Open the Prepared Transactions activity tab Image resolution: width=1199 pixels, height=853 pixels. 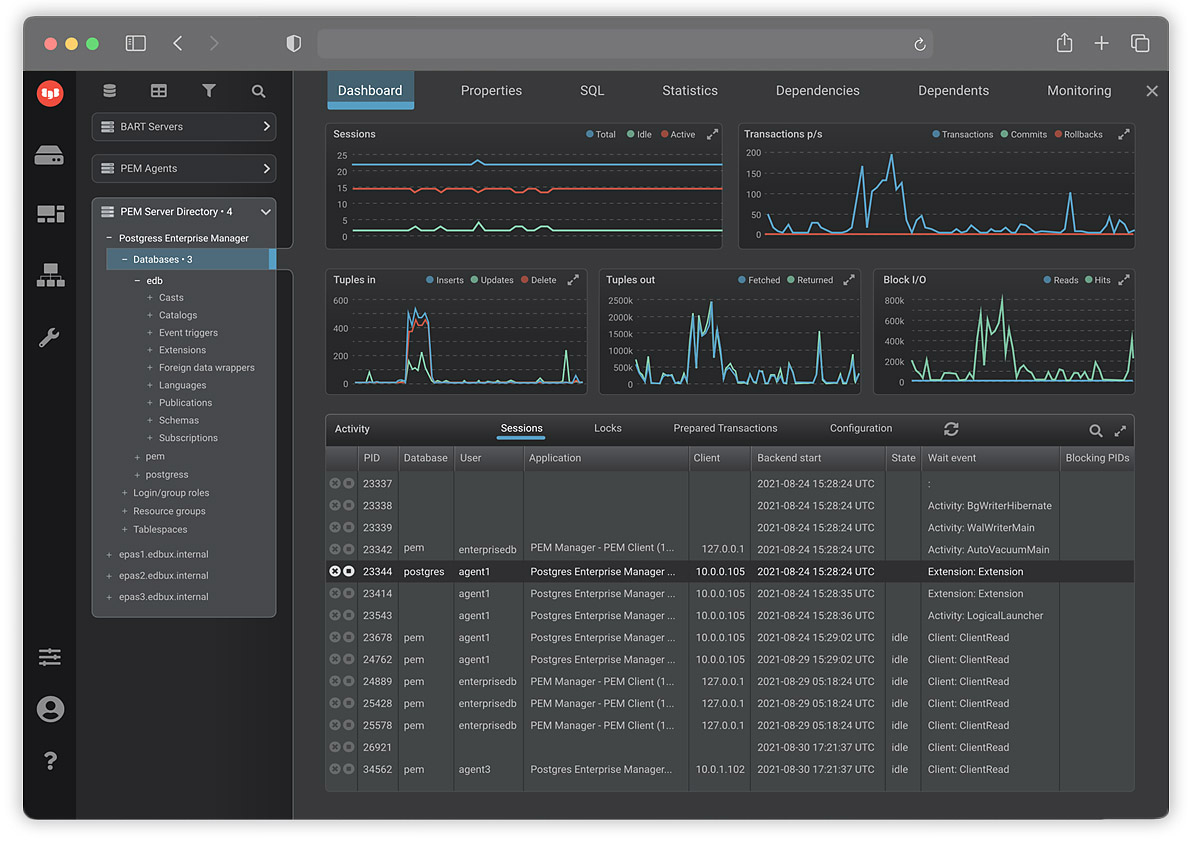(x=726, y=429)
